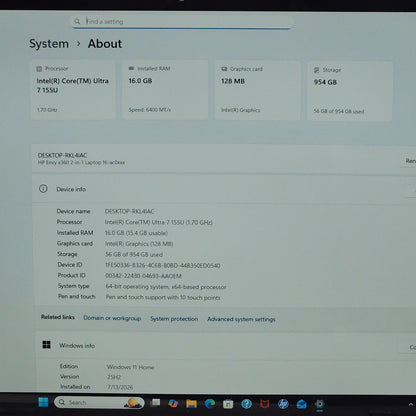416x416 pixels.
Task: Open the Windows Start menu
Action: (x=43, y=402)
